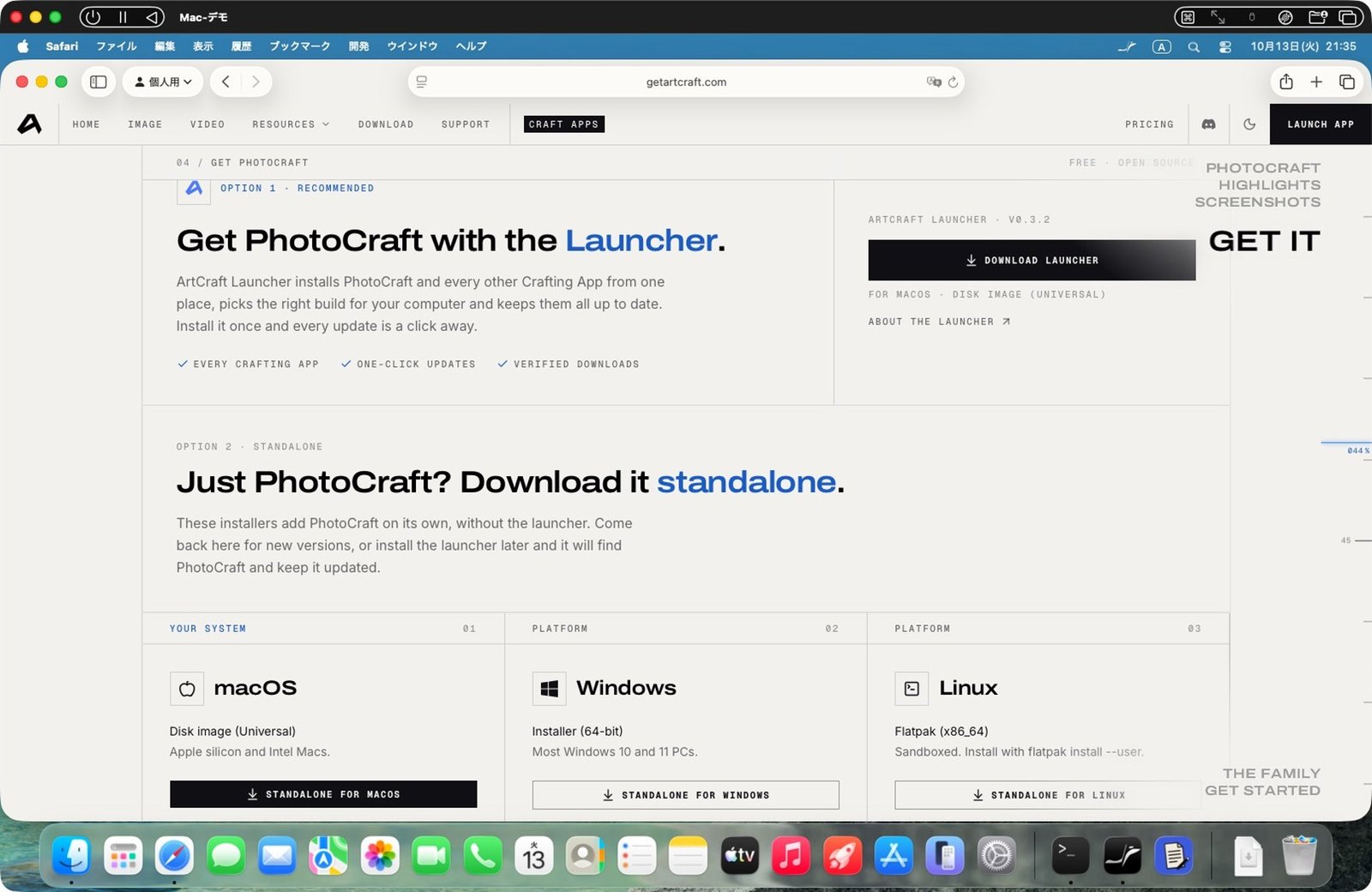This screenshot has height=892, width=1372.
Task: Go back to previous page
Action: pyautogui.click(x=226, y=81)
